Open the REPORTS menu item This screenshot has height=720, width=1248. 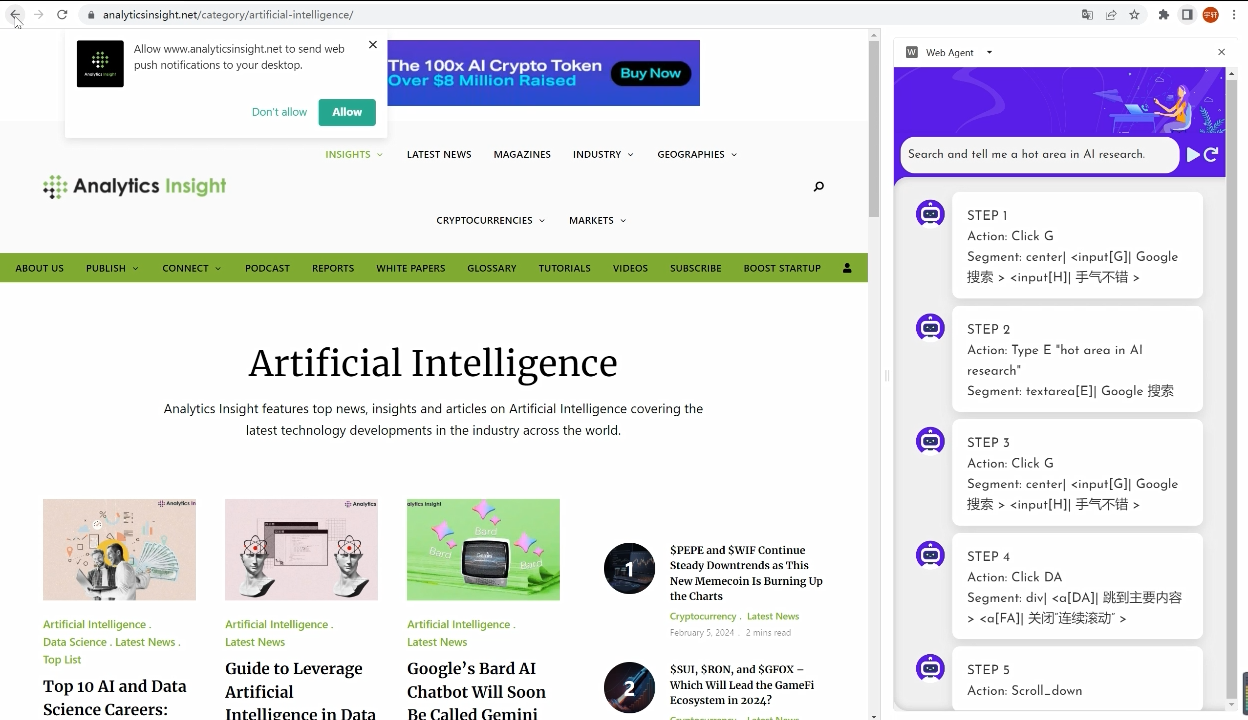click(x=333, y=268)
